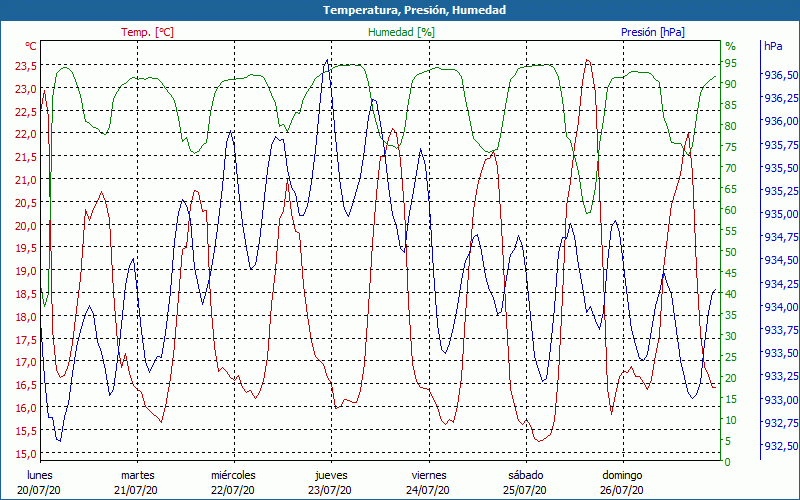Select the 'viernes 24/07/20' date label
Image resolution: width=800 pixels, height=500 pixels.
[x=428, y=483]
